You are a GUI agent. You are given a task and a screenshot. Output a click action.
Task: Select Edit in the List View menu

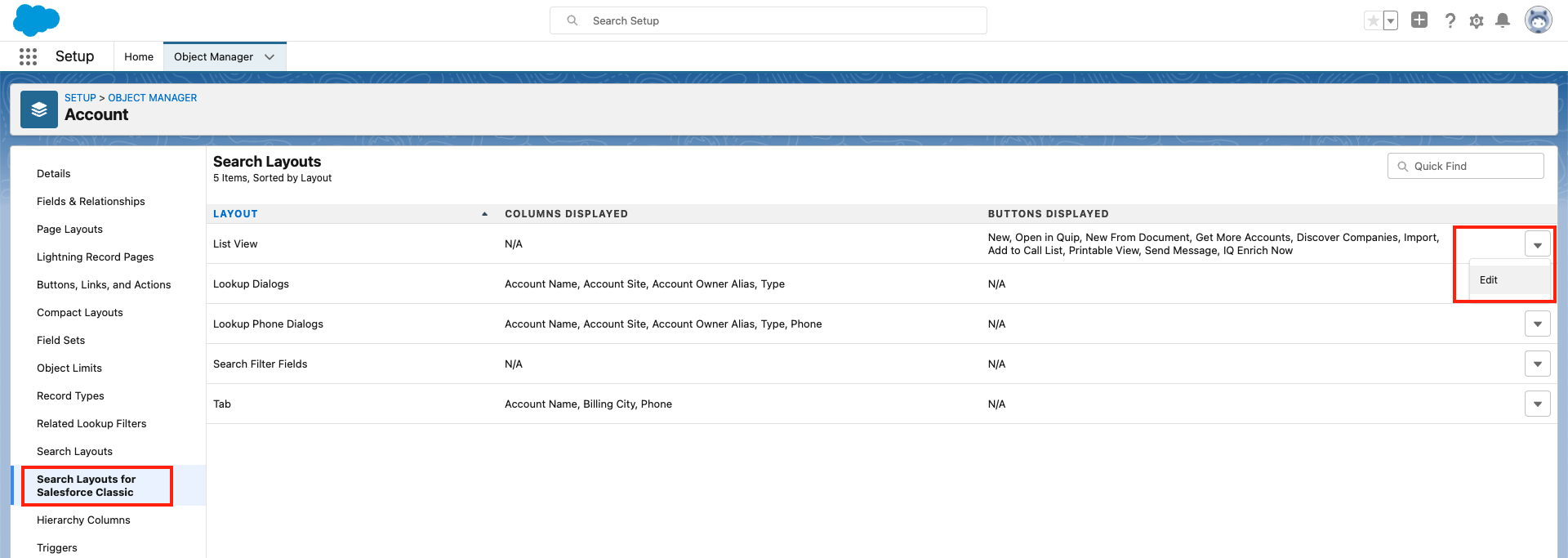coord(1489,280)
